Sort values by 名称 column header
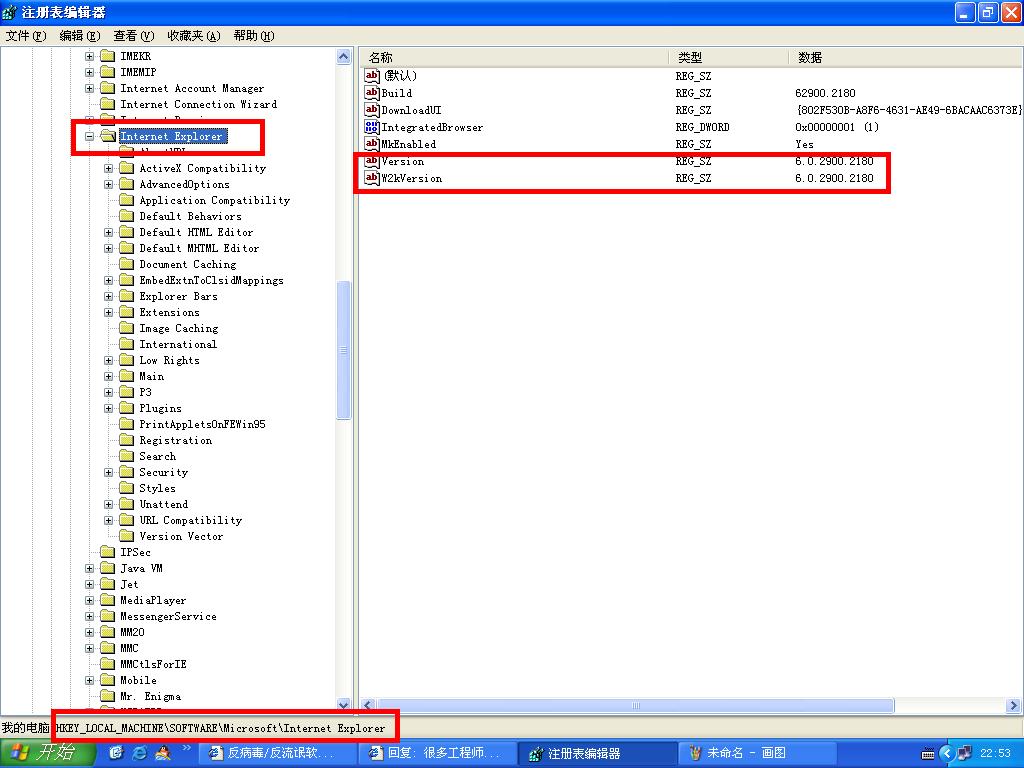1024x768 pixels. 515,57
